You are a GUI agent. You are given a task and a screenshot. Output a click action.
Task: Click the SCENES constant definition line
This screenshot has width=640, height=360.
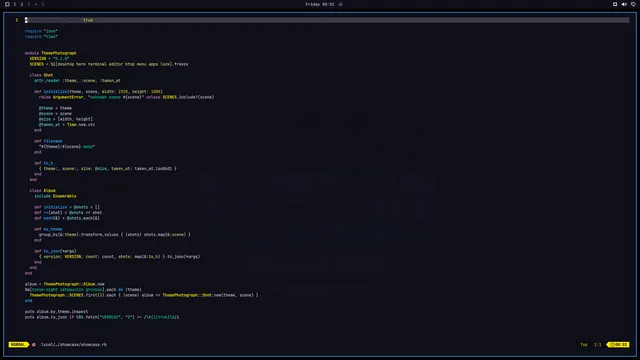[109, 64]
